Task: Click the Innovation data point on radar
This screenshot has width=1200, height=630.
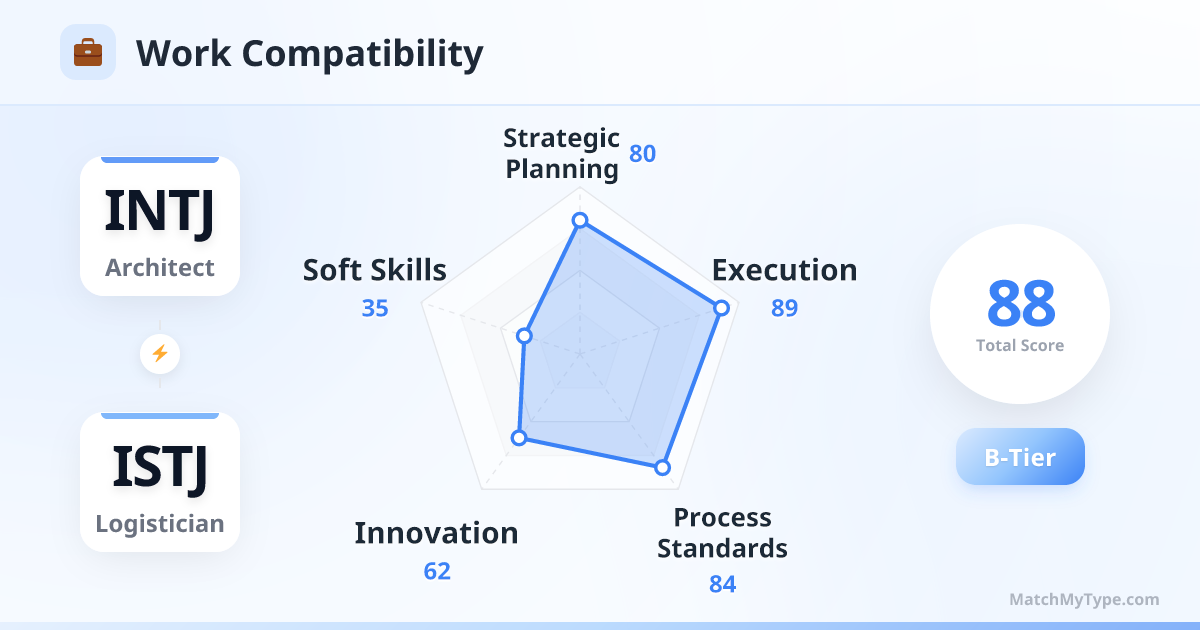Action: (519, 437)
